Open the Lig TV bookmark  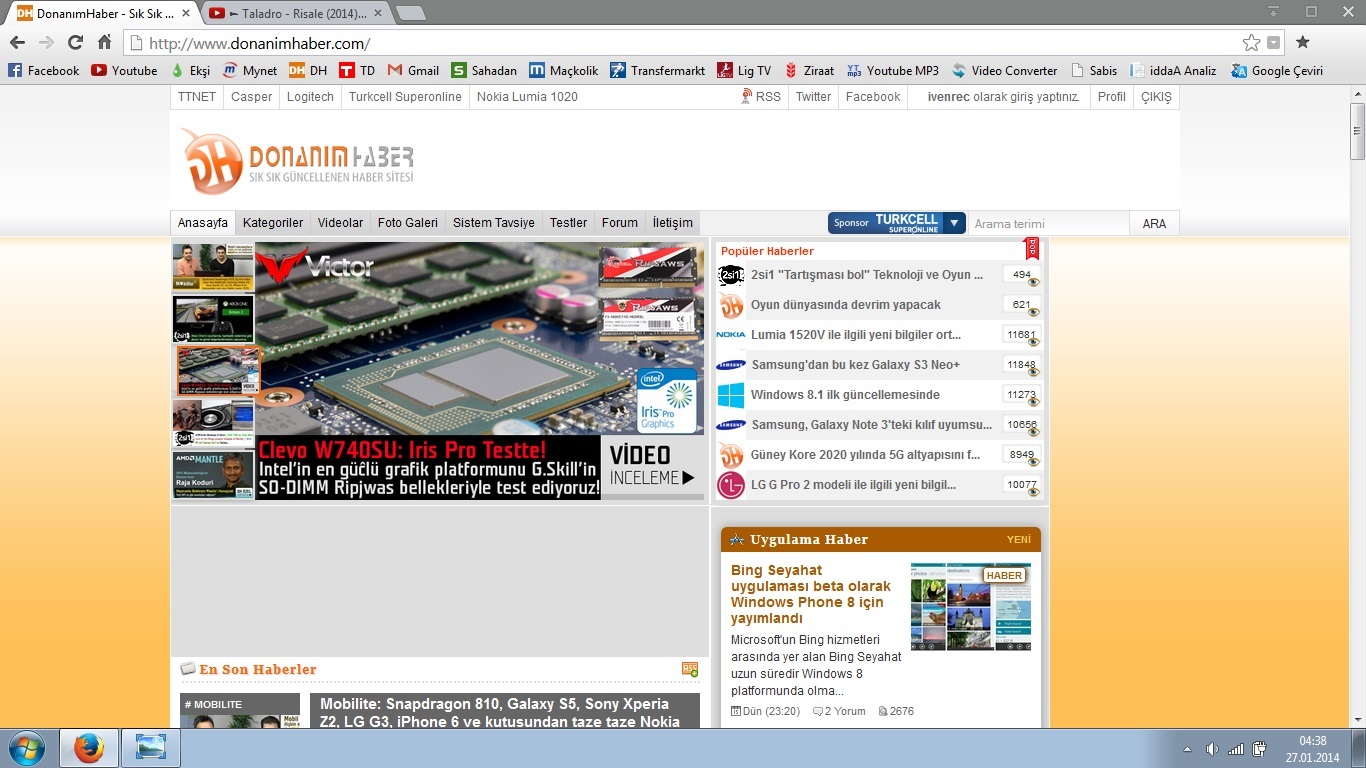(744, 71)
